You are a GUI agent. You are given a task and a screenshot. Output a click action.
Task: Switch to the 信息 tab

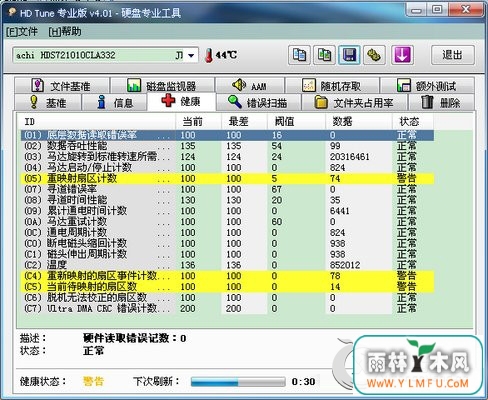[x=114, y=102]
